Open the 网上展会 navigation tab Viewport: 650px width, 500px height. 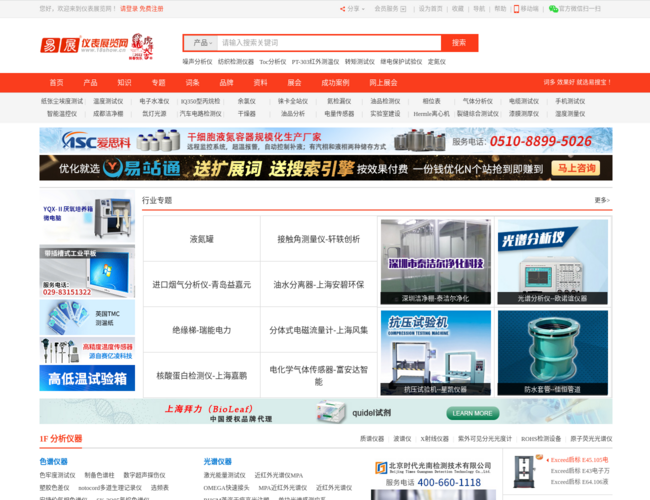click(383, 83)
